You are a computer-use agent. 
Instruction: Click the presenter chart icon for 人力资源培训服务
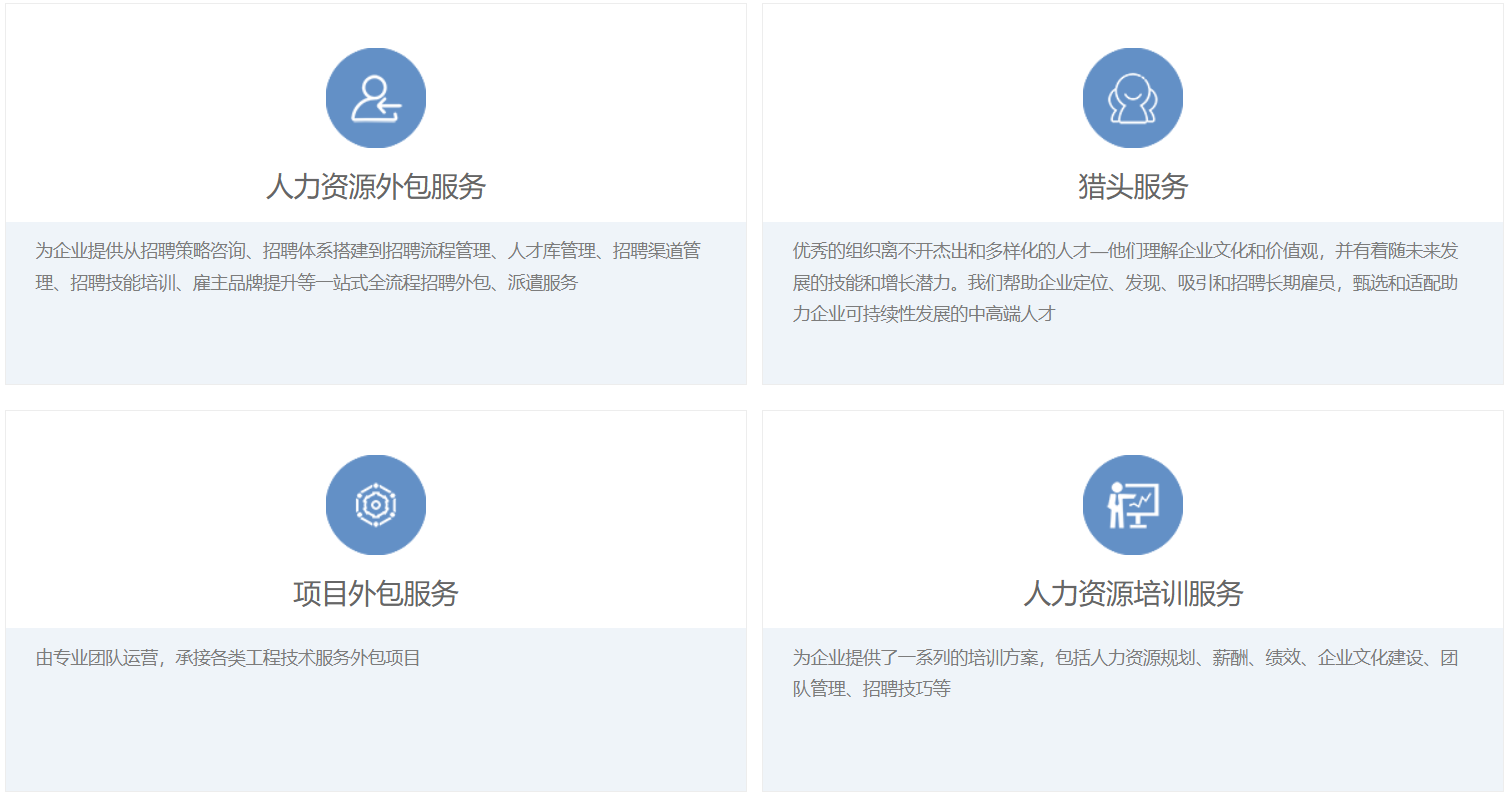coord(1132,505)
